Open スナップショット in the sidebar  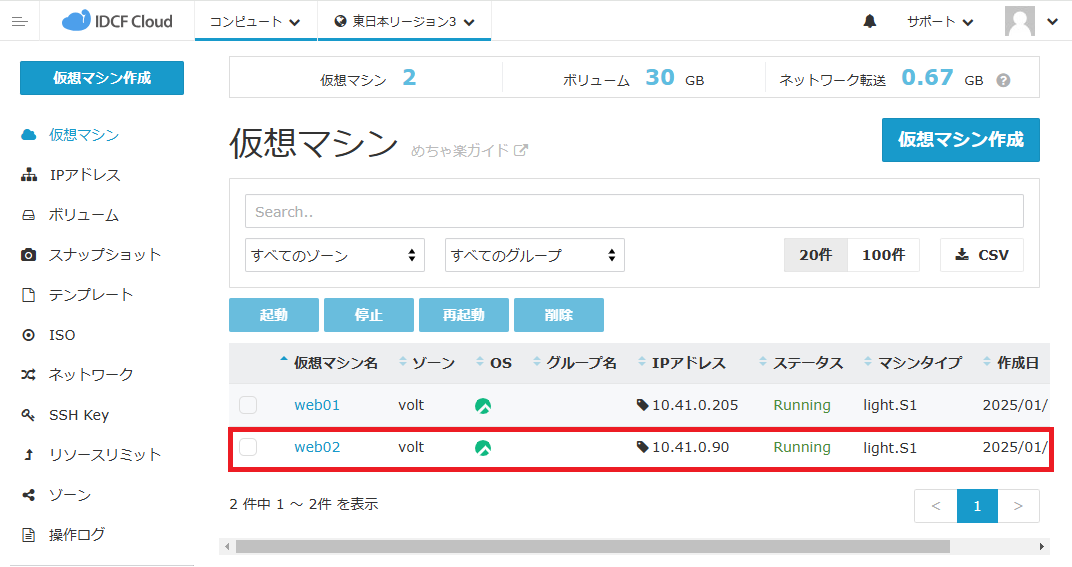coord(104,255)
